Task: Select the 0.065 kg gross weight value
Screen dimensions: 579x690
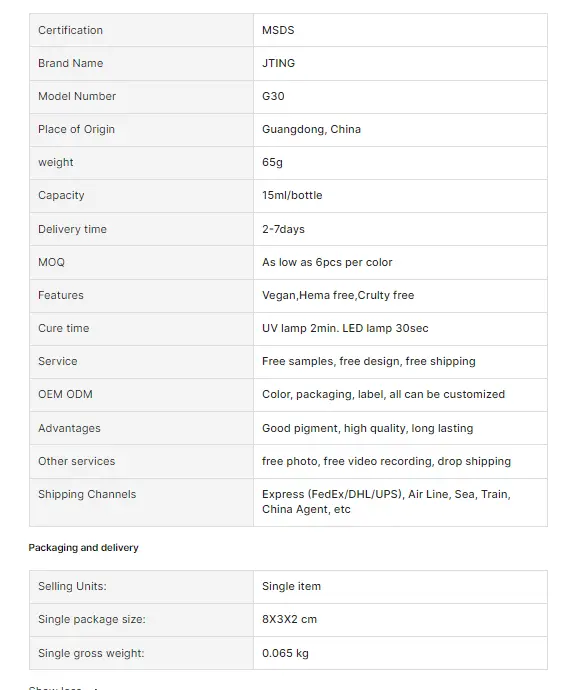Action: [285, 653]
